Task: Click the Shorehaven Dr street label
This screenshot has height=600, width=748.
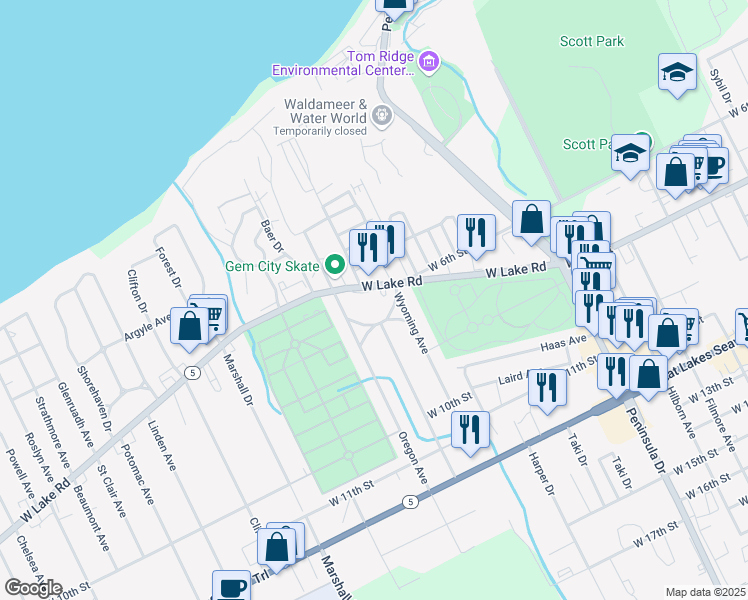Action: (x=94, y=399)
